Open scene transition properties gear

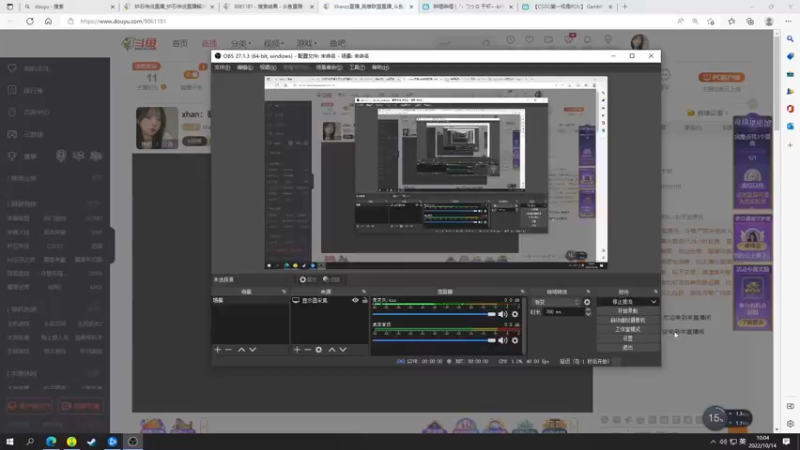coord(587,302)
